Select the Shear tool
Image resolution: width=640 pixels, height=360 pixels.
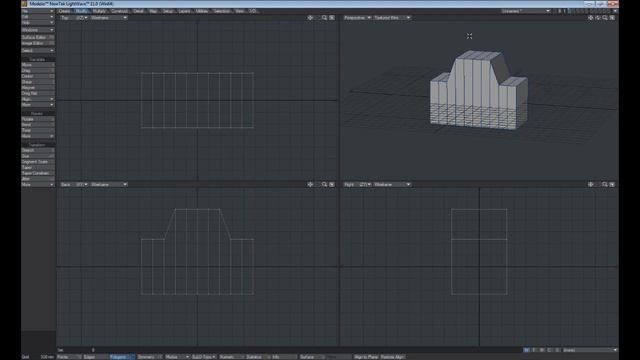tap(38, 82)
